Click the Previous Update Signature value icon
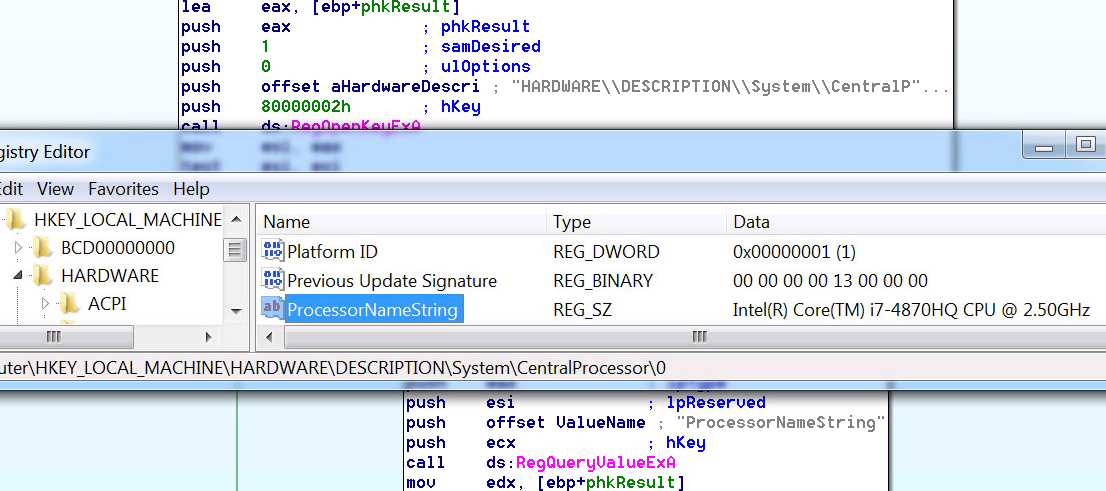This screenshot has width=1106, height=491. [272, 280]
